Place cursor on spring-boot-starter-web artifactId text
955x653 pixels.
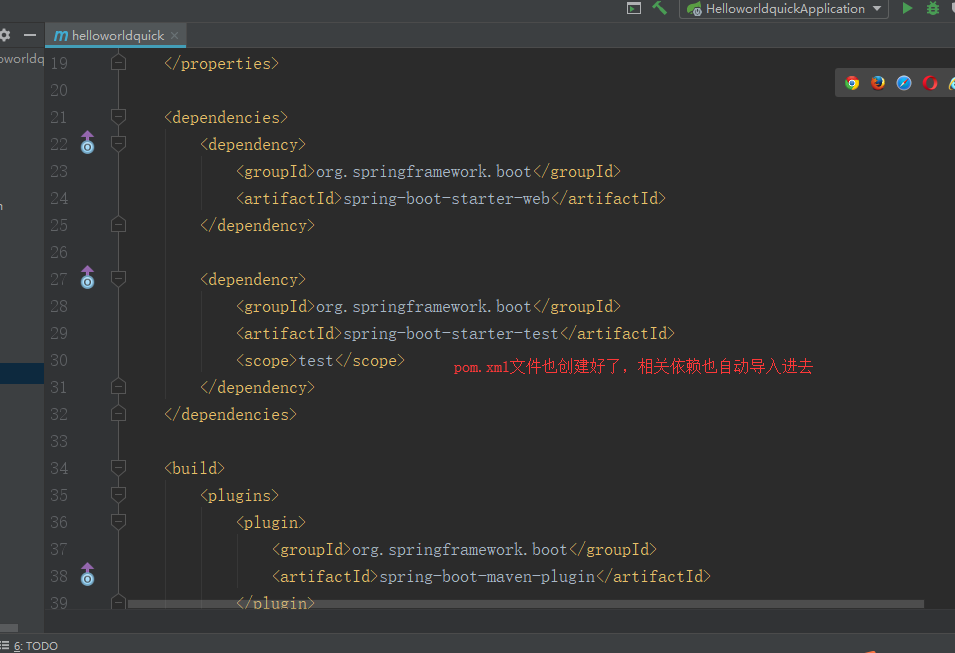pos(446,198)
